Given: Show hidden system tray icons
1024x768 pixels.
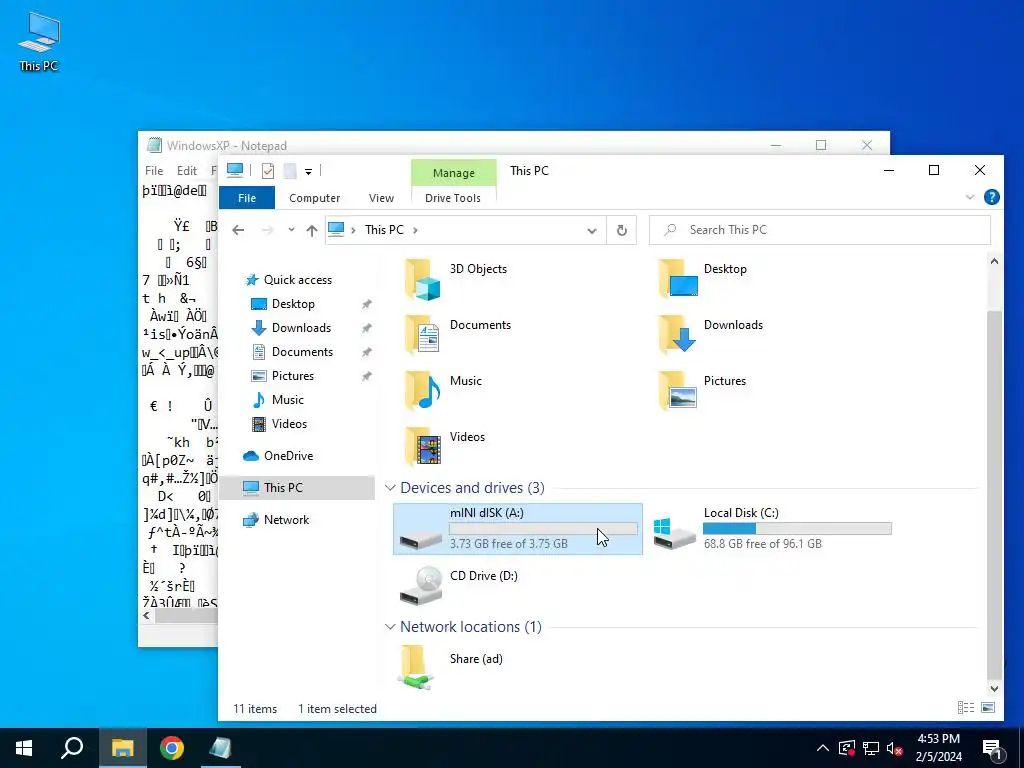Looking at the screenshot, I should coord(823,748).
